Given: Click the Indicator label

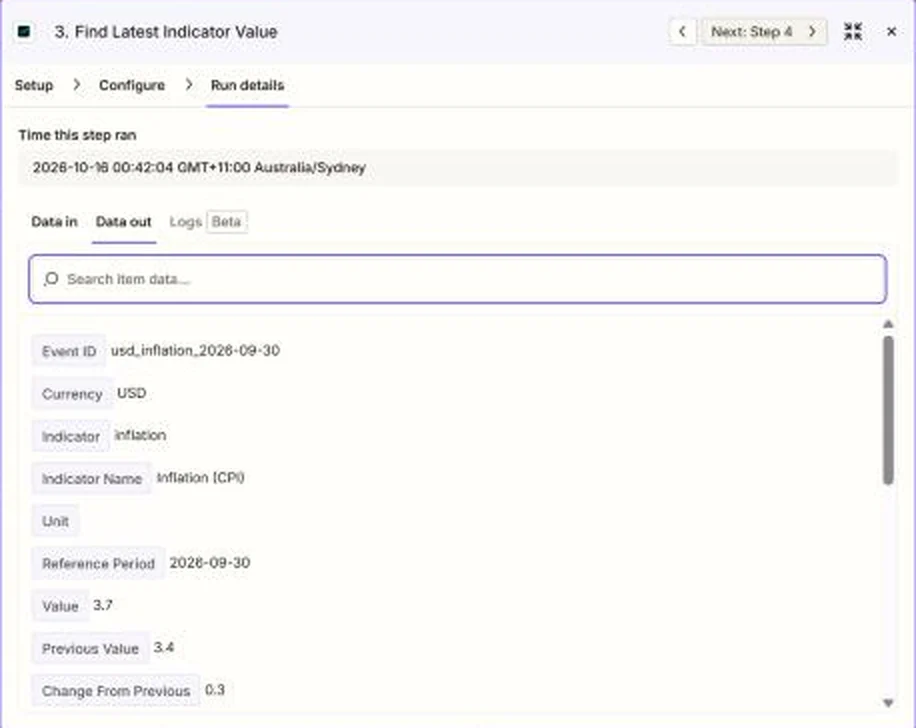Looking at the screenshot, I should tap(71, 436).
